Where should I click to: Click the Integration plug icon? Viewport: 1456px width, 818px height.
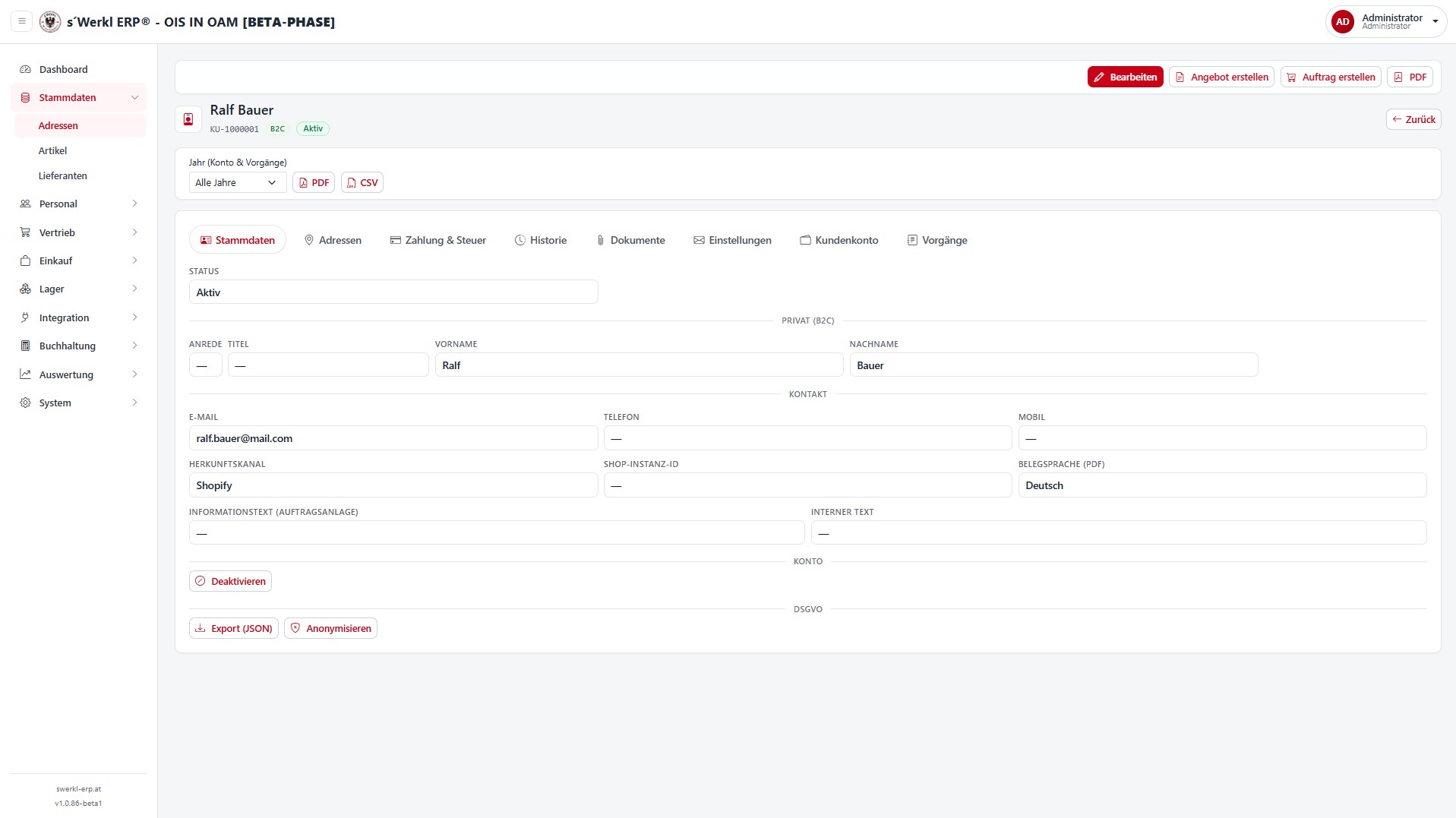tap(25, 317)
